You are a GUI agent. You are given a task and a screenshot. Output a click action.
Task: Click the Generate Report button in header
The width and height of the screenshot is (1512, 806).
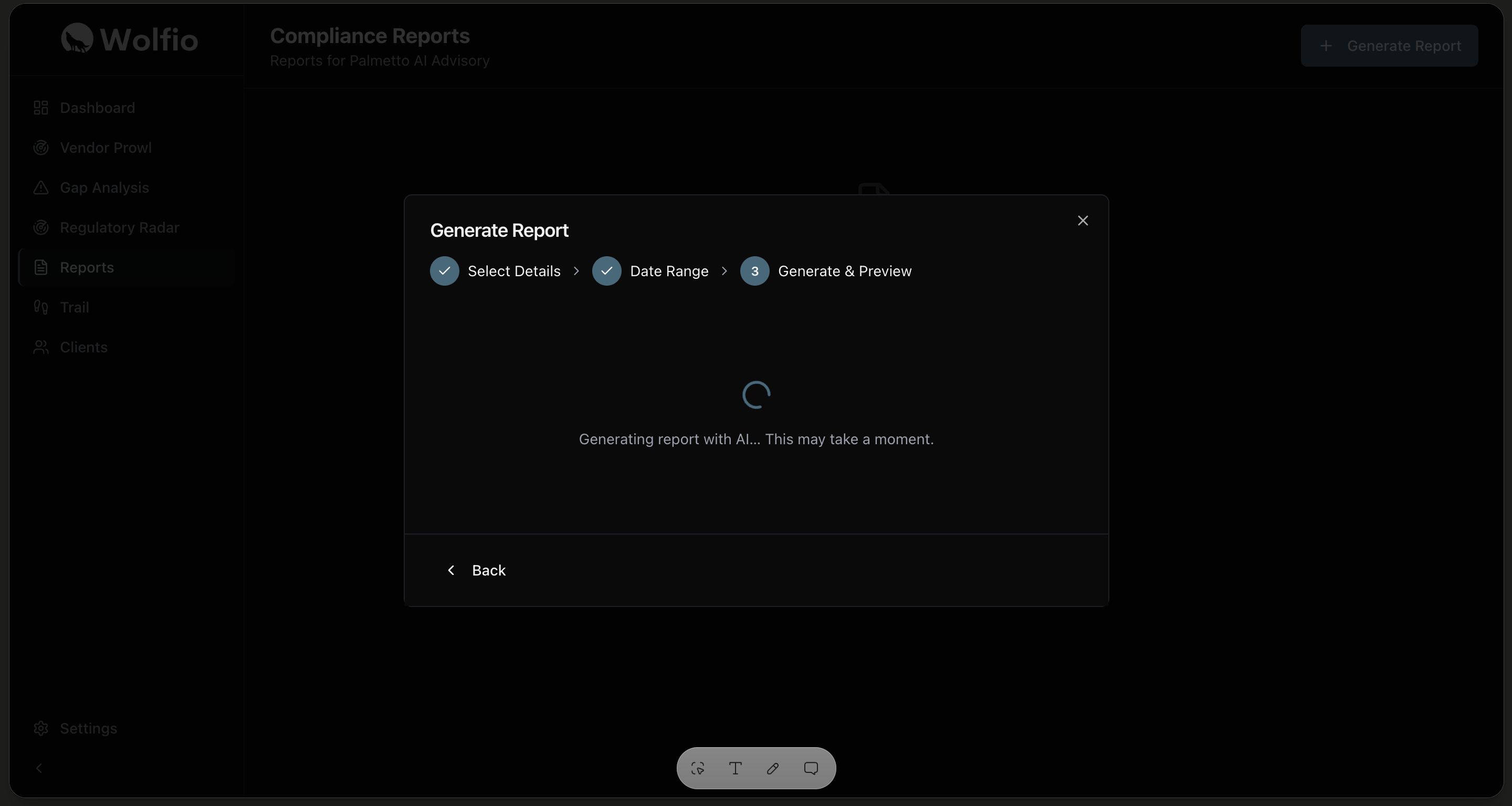[1389, 46]
